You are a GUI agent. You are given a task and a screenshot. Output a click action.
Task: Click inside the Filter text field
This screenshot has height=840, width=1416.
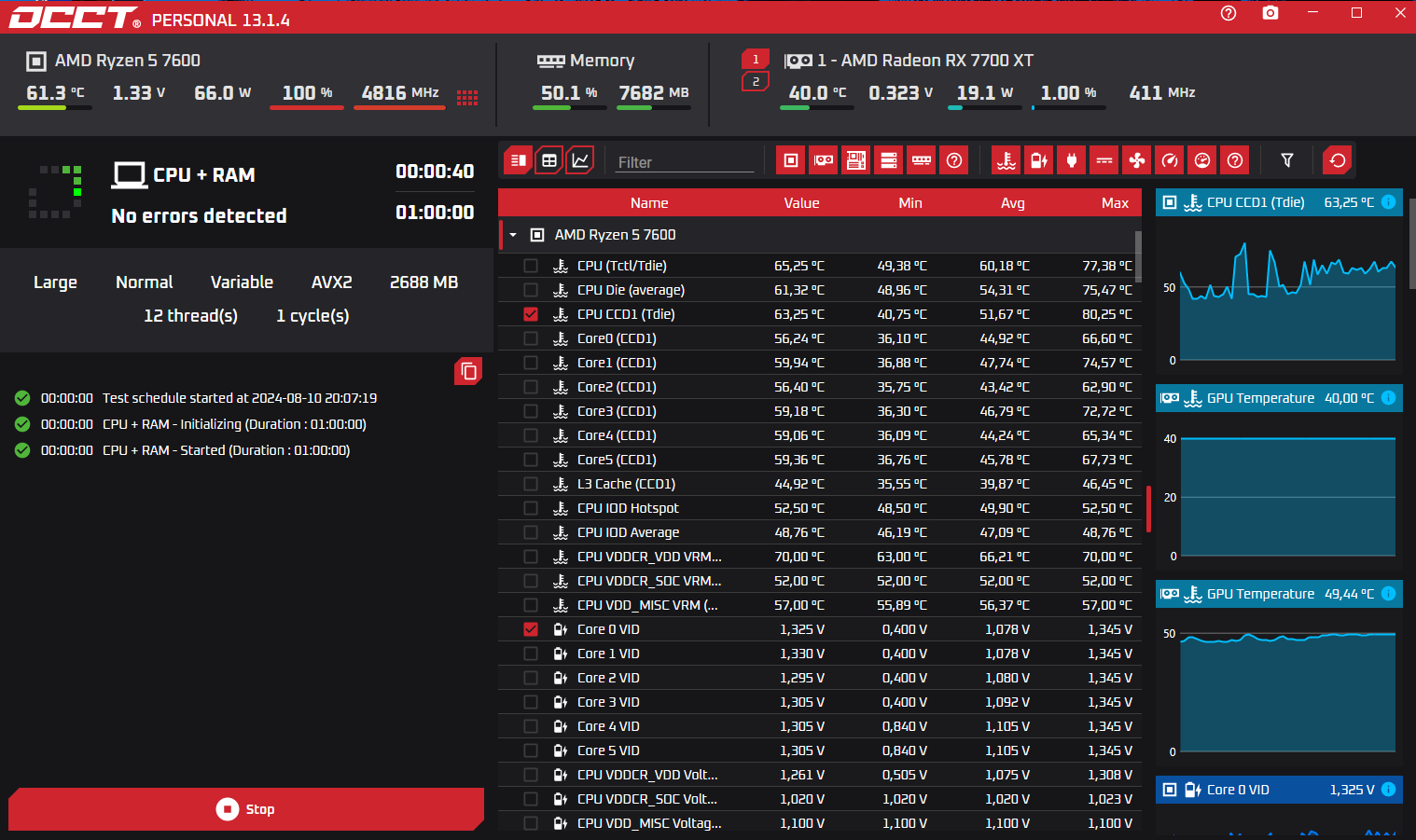pyautogui.click(x=684, y=162)
